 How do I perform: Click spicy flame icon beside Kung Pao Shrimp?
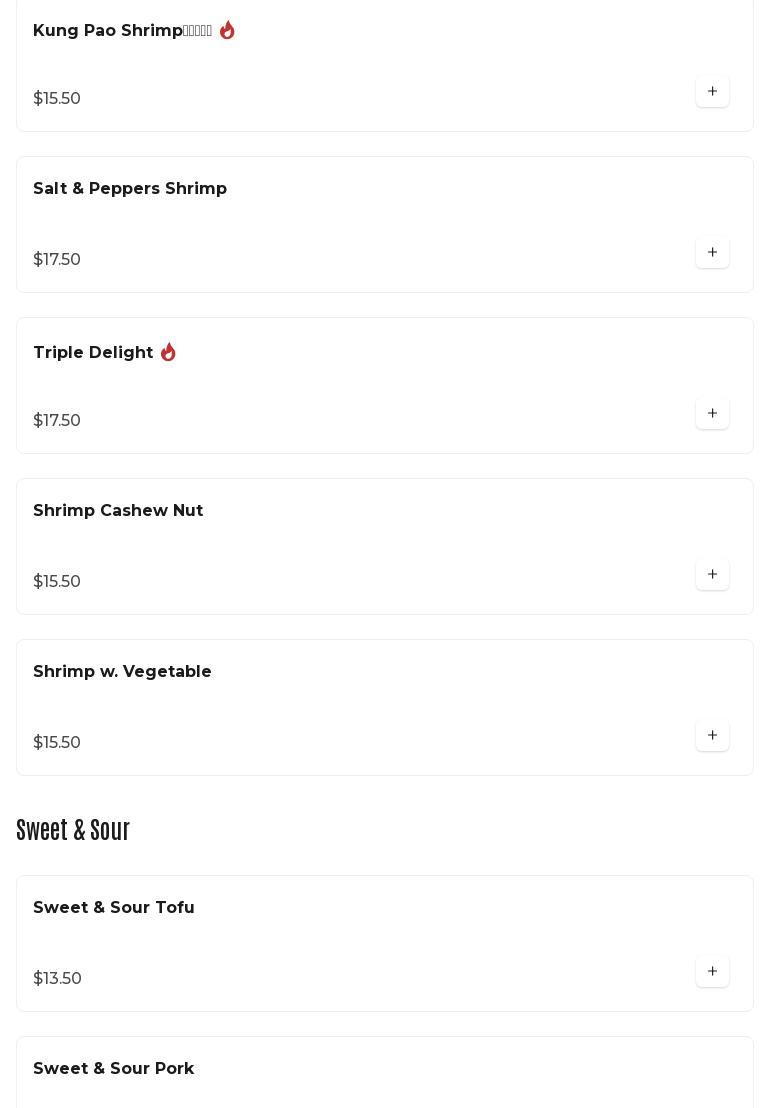click(227, 31)
